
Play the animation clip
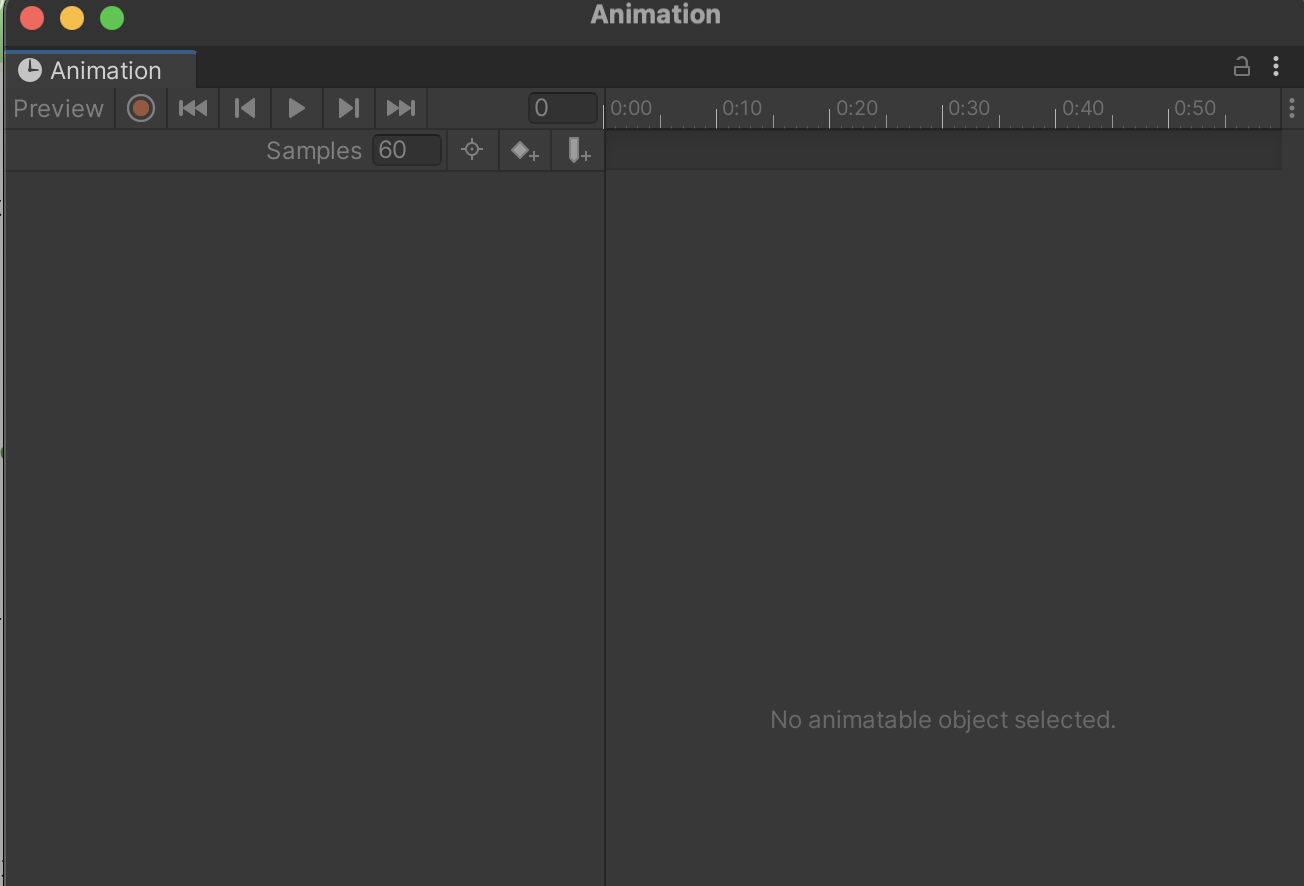point(297,108)
